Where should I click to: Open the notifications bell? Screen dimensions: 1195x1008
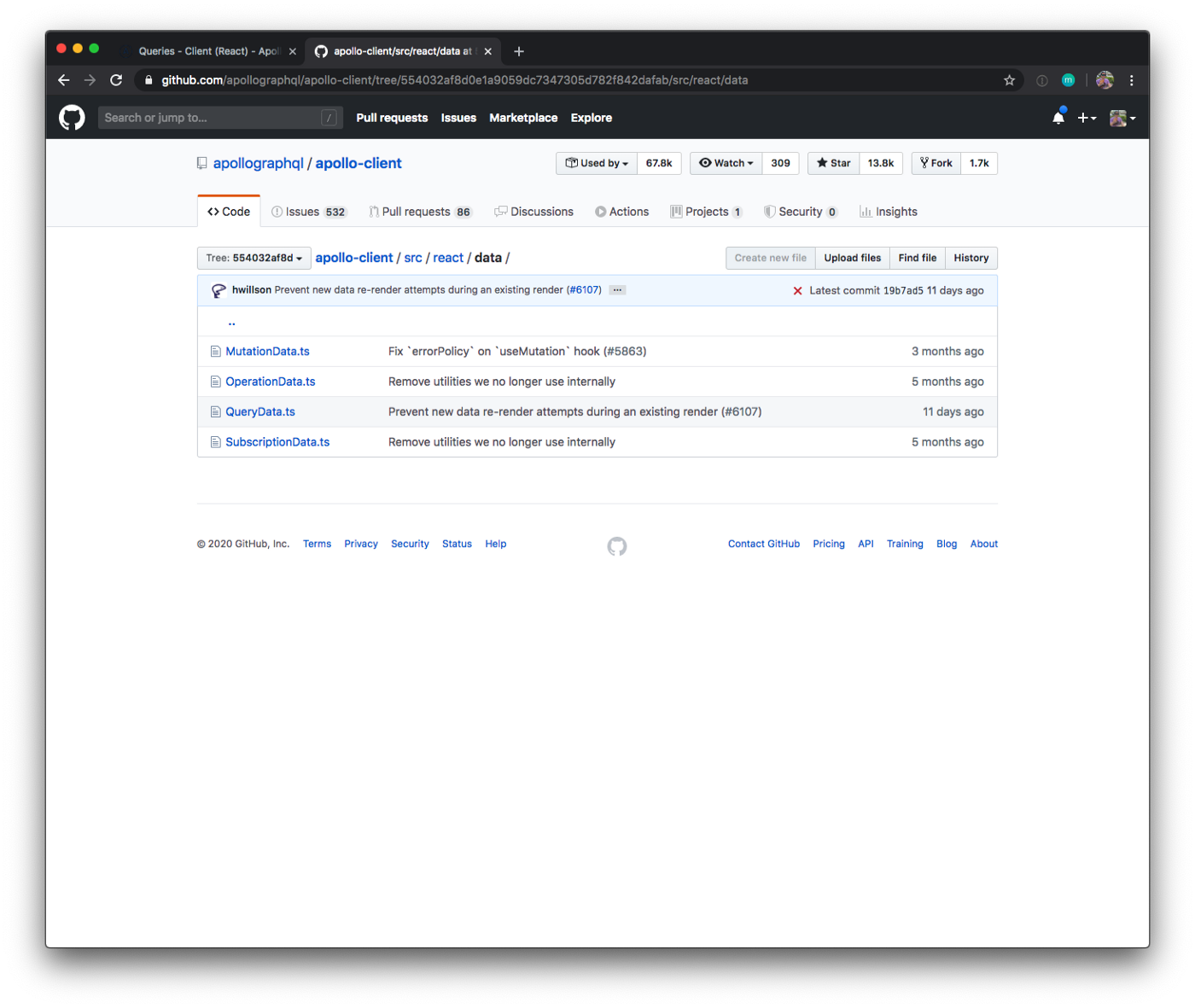click(1058, 118)
